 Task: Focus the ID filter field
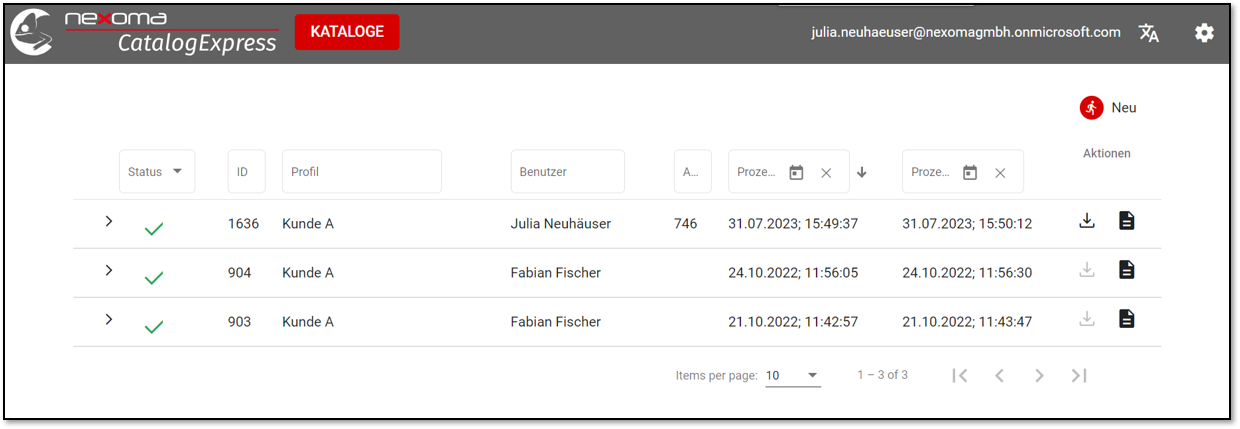tap(247, 172)
